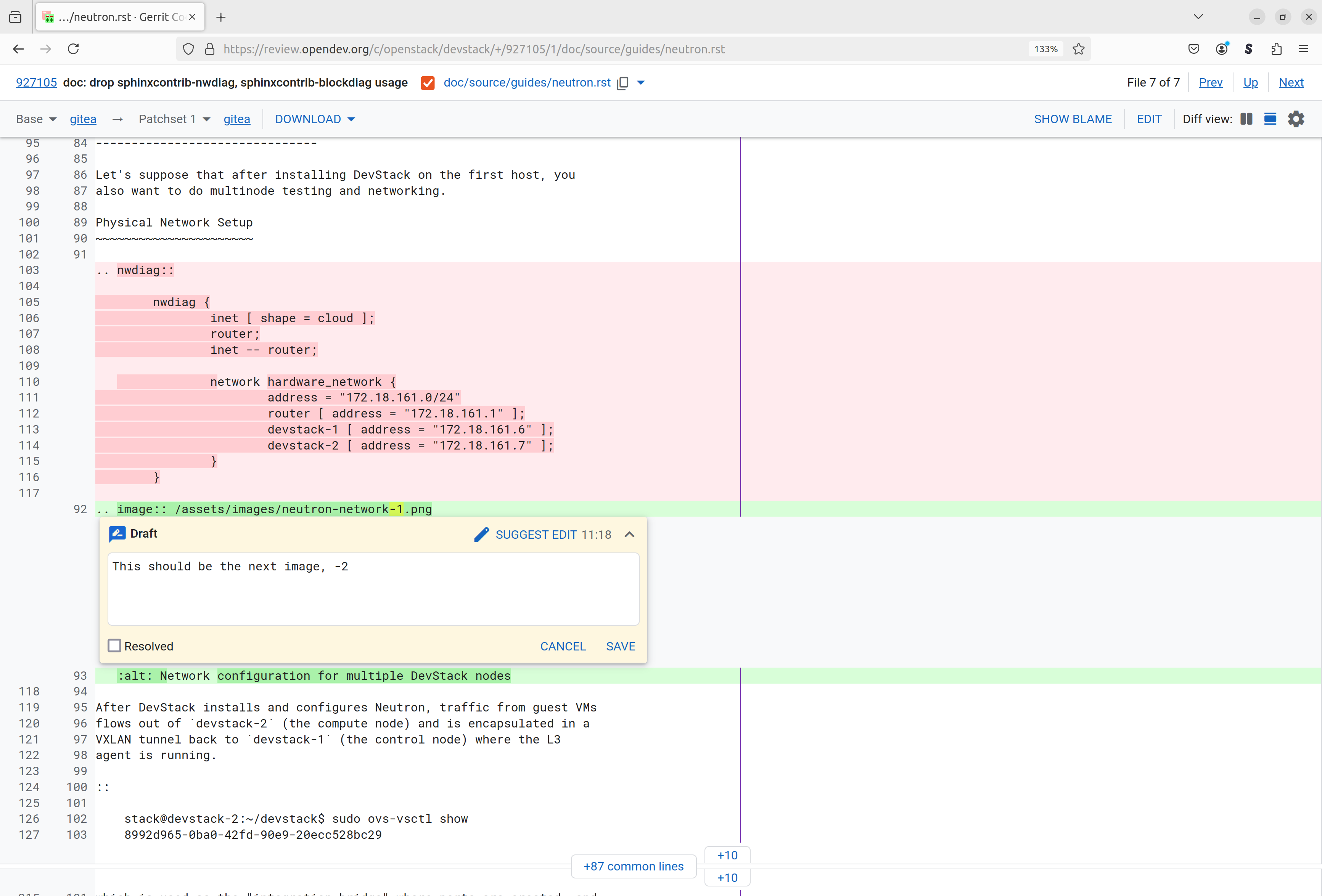Toggle the file reviewed checkbox
The height and width of the screenshot is (896, 1322).
pos(428,83)
